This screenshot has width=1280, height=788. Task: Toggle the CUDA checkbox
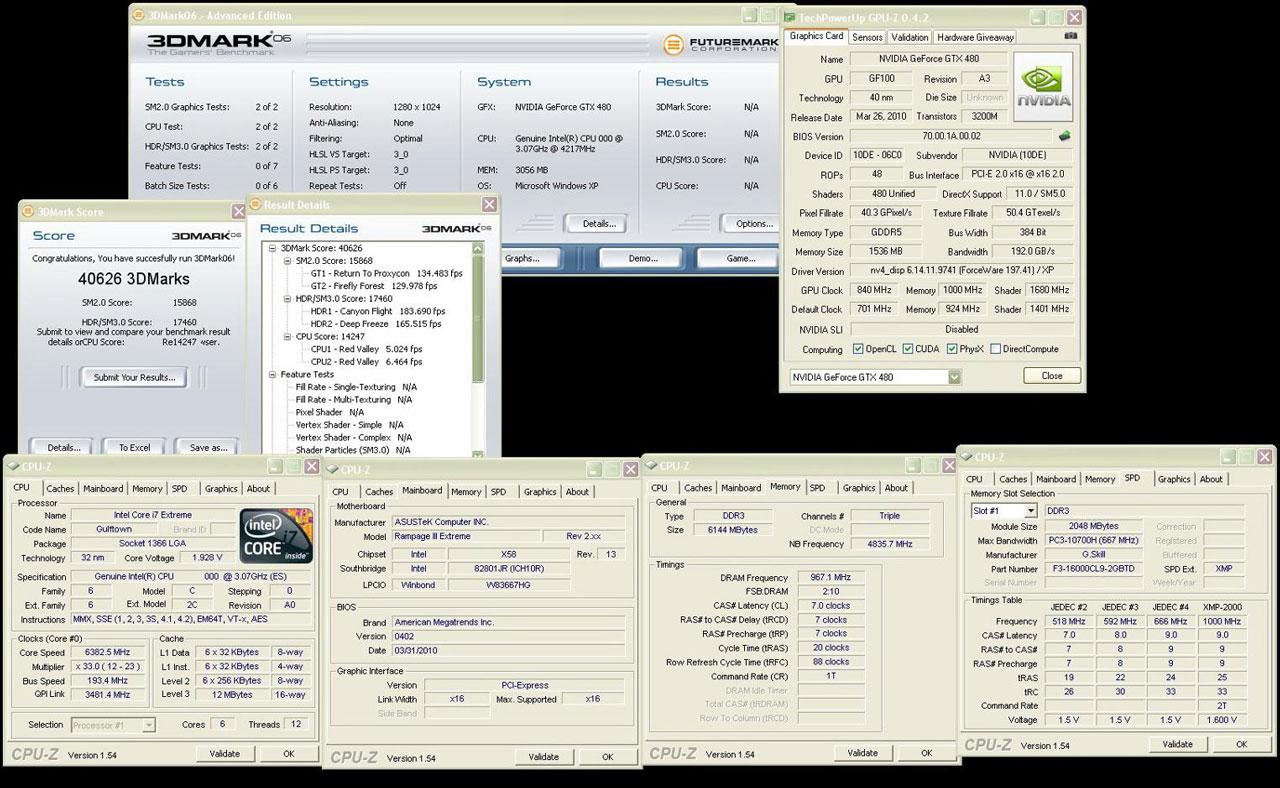click(908, 349)
